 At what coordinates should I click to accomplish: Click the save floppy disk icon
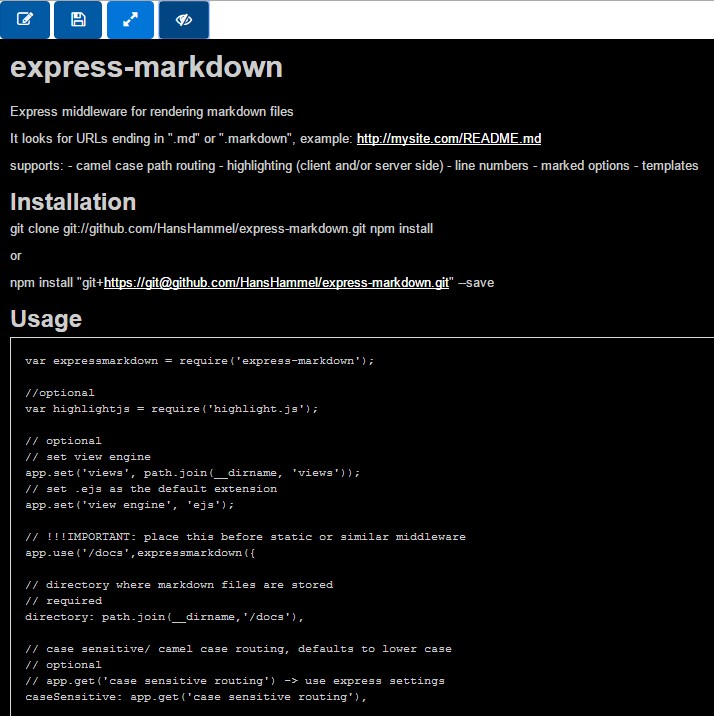[x=78, y=20]
